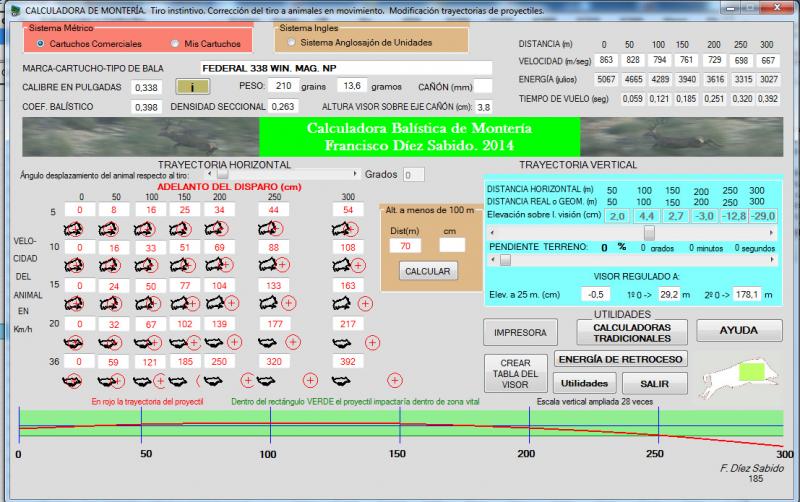The height and width of the screenshot is (502, 800).
Task: Choose the Mis Cartuchos radio option
Action: tap(176, 44)
